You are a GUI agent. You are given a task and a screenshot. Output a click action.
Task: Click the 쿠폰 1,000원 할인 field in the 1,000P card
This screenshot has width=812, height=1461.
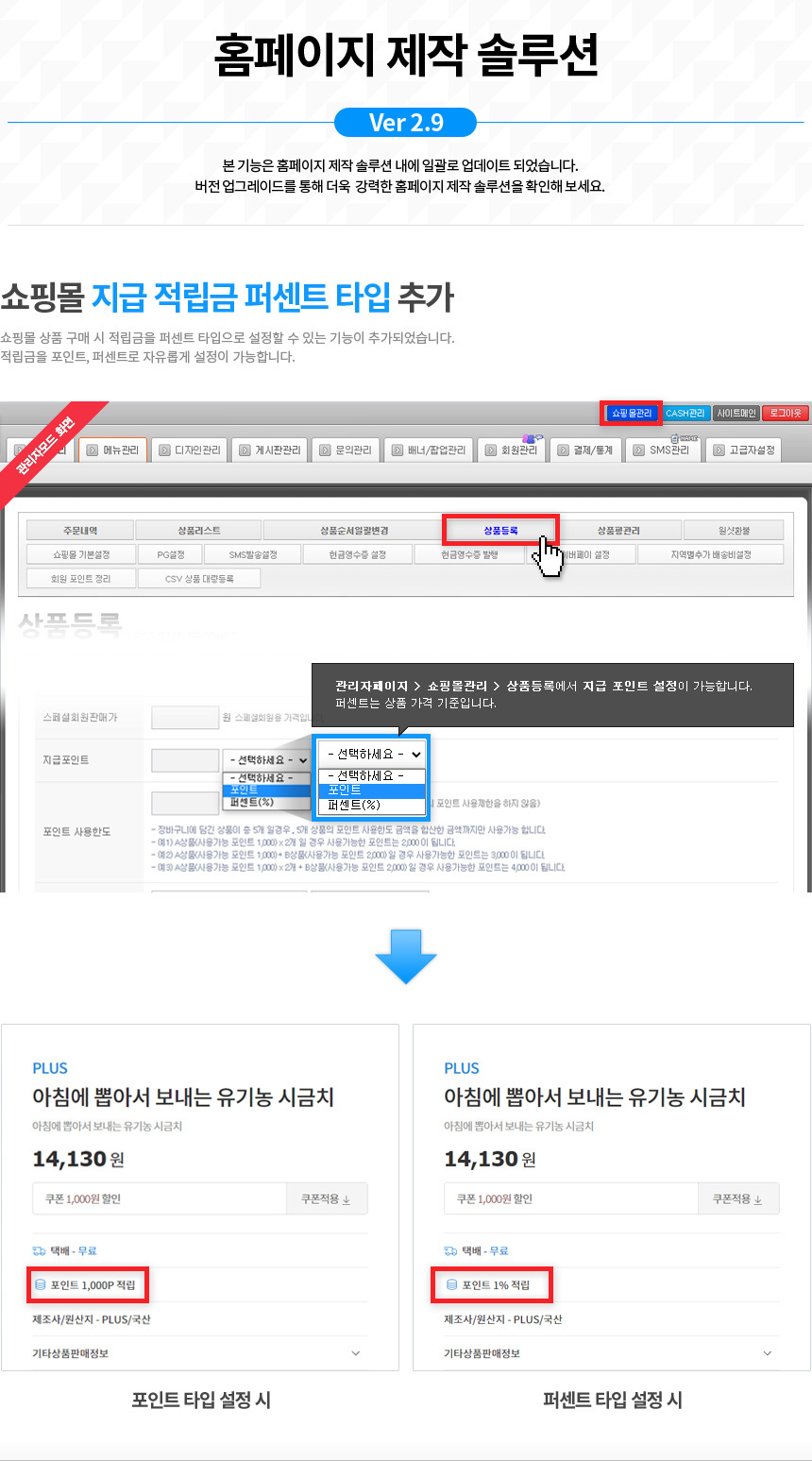pyautogui.click(x=160, y=1198)
